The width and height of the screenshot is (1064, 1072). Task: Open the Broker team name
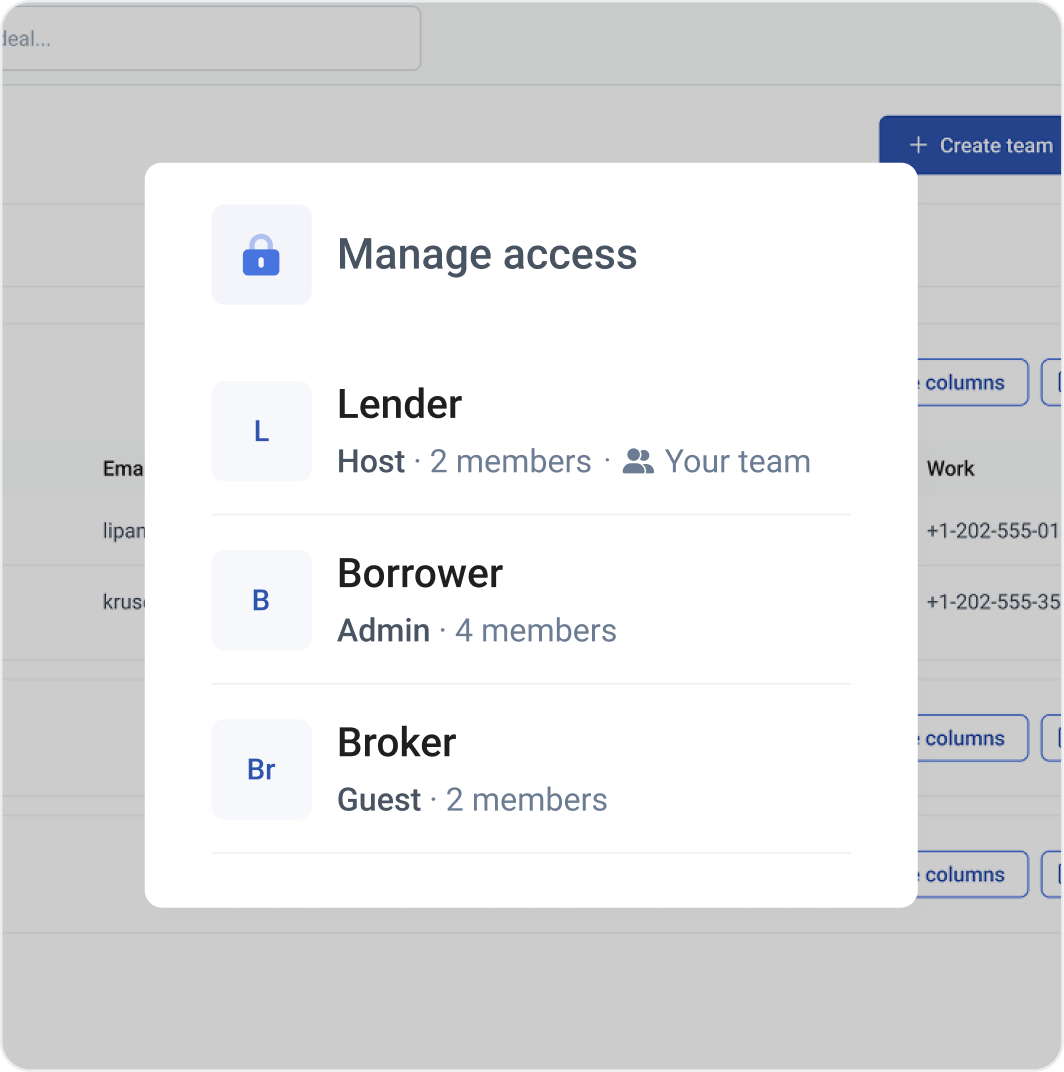tap(397, 742)
